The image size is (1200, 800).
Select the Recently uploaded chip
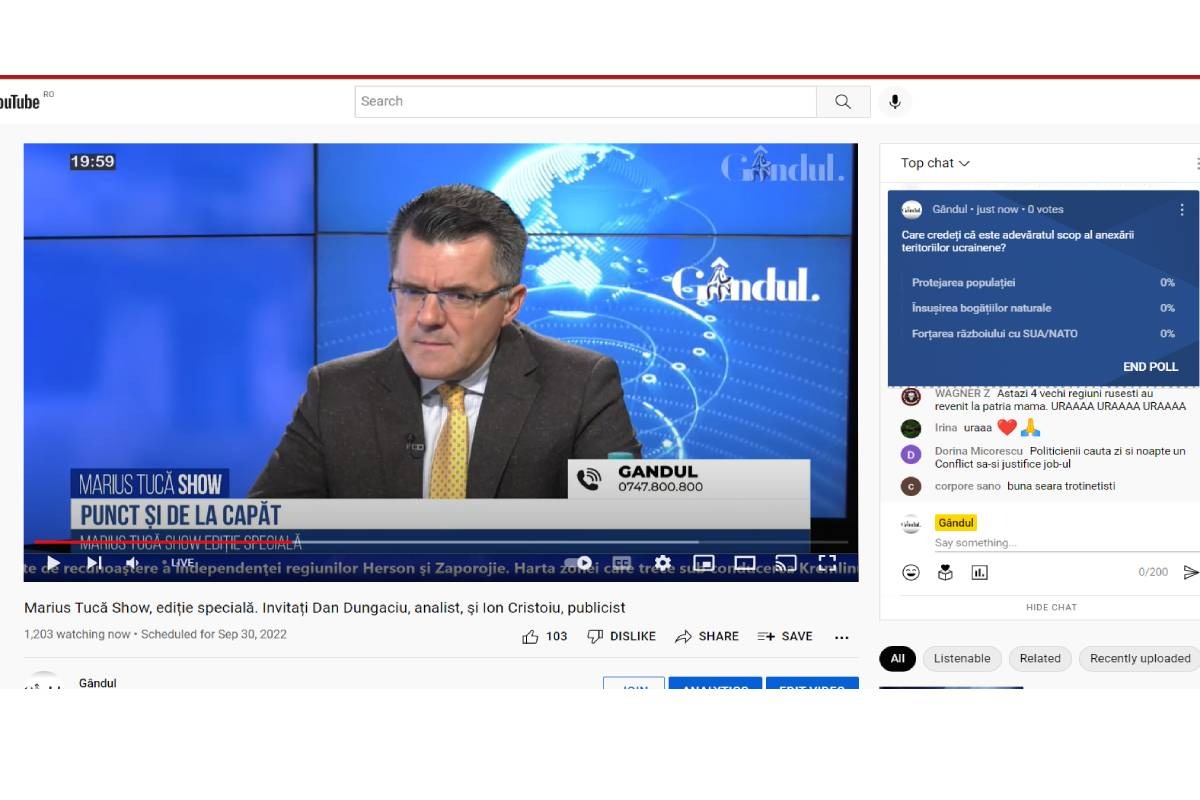point(1140,659)
